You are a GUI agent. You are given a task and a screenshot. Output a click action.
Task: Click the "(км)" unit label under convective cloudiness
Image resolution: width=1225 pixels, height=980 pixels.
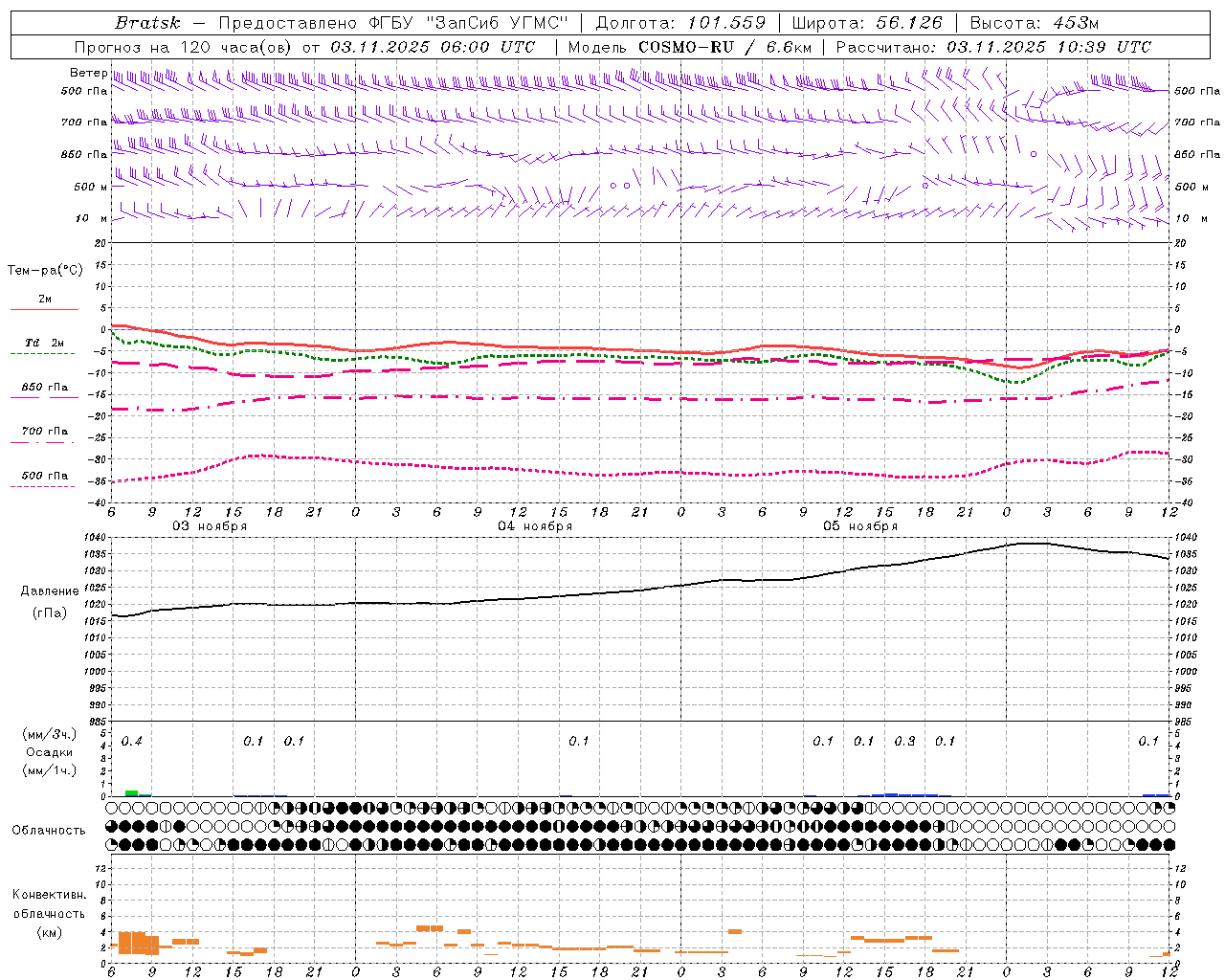[49, 932]
